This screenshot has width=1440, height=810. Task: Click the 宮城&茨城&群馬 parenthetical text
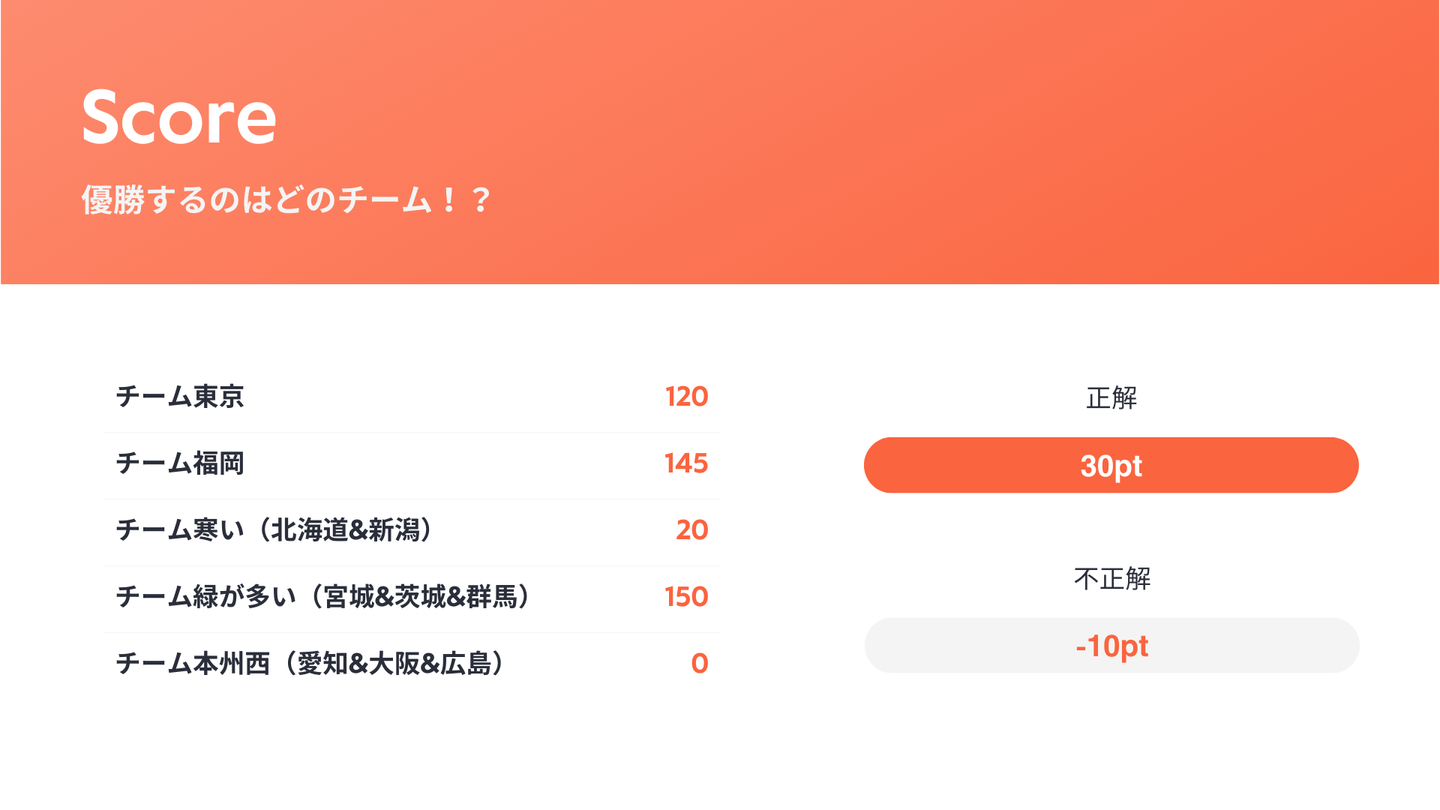click(420, 597)
